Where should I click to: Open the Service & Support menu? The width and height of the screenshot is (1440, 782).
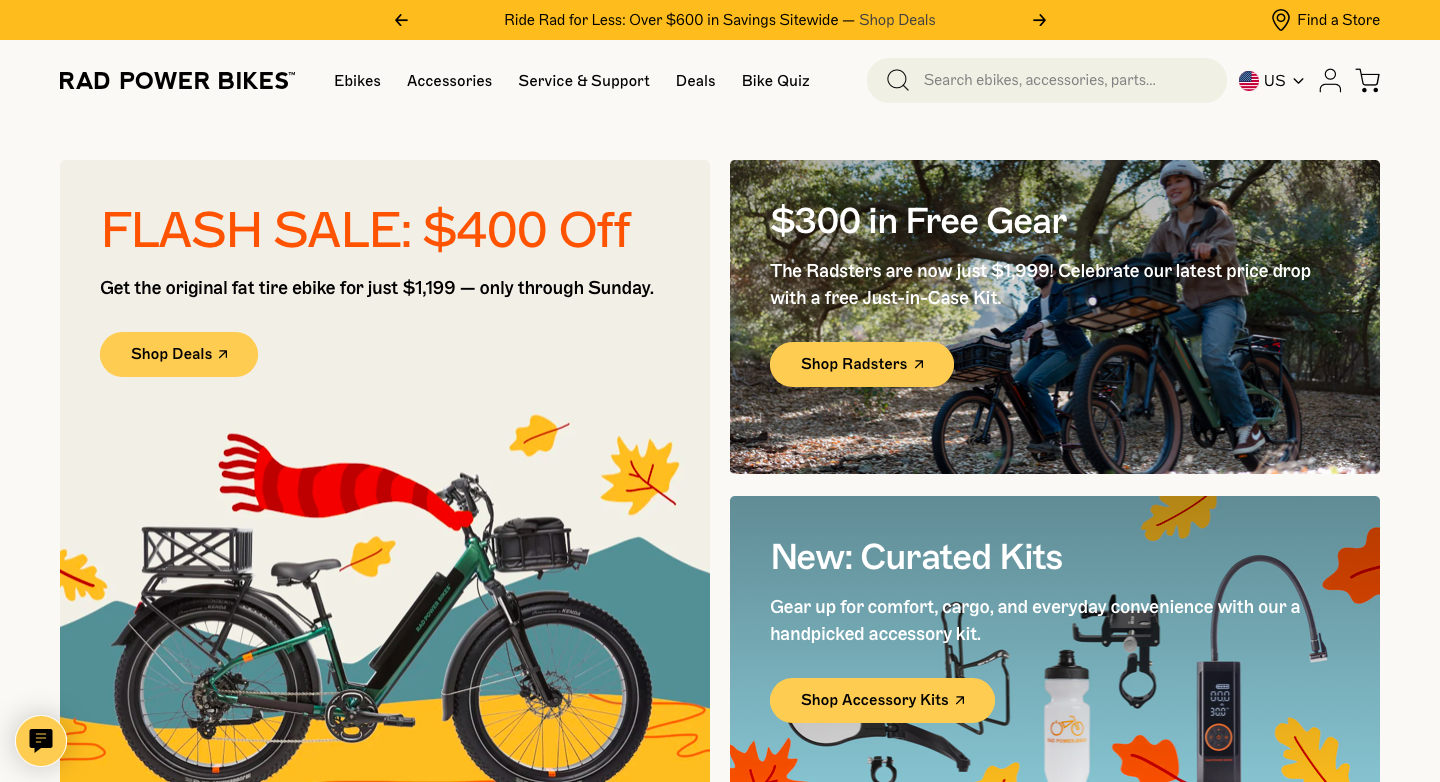pyautogui.click(x=584, y=81)
